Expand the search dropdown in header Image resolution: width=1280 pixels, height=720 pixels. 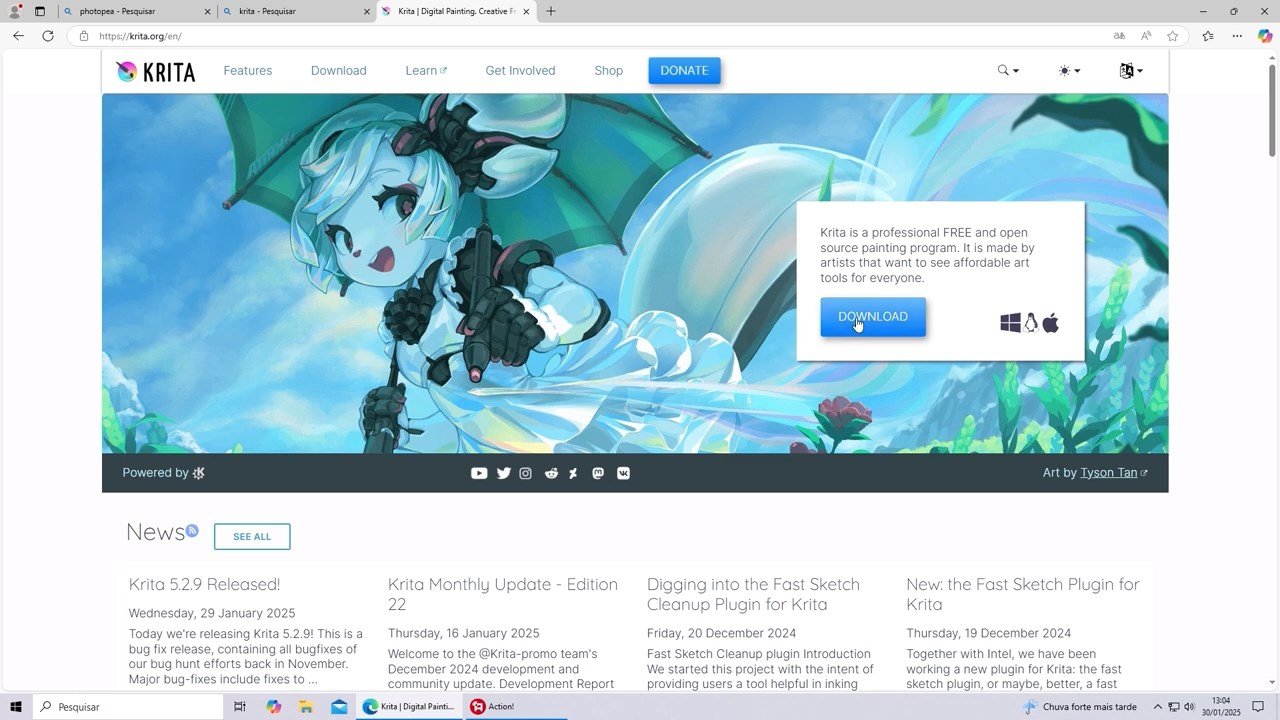[1008, 71]
